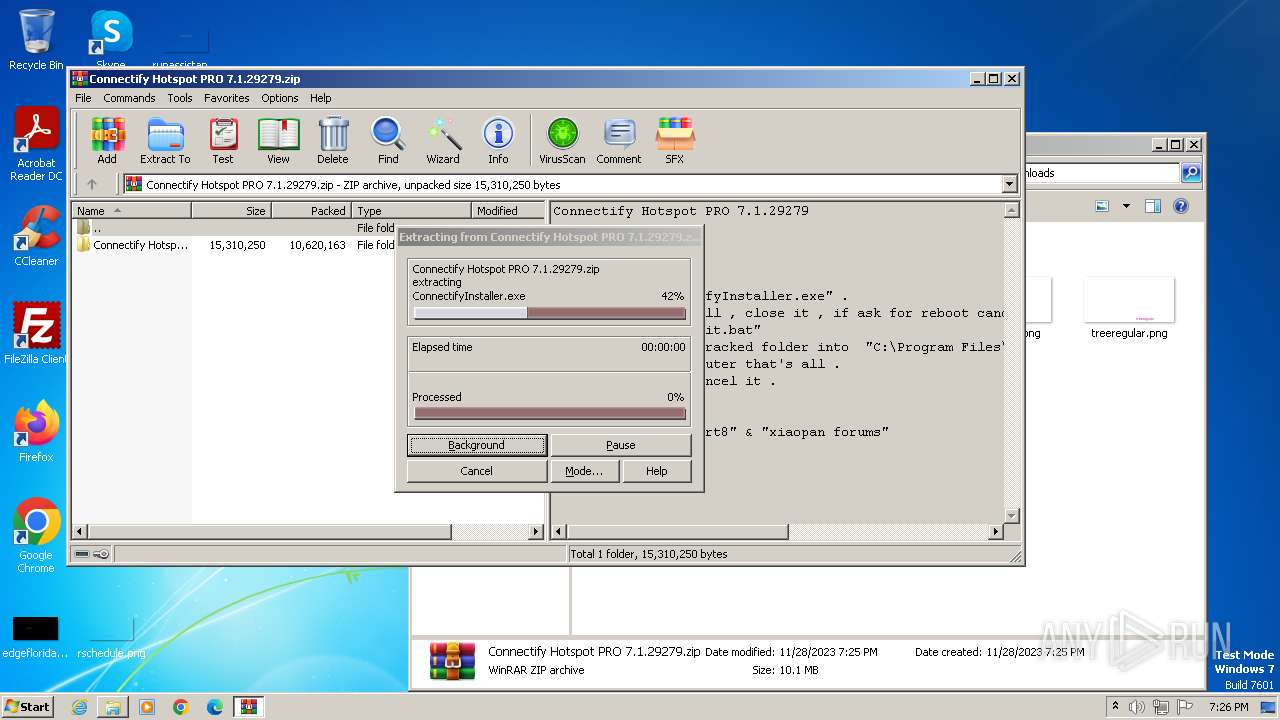The height and width of the screenshot is (720, 1280).
Task: Click the Start button
Action: point(28,707)
